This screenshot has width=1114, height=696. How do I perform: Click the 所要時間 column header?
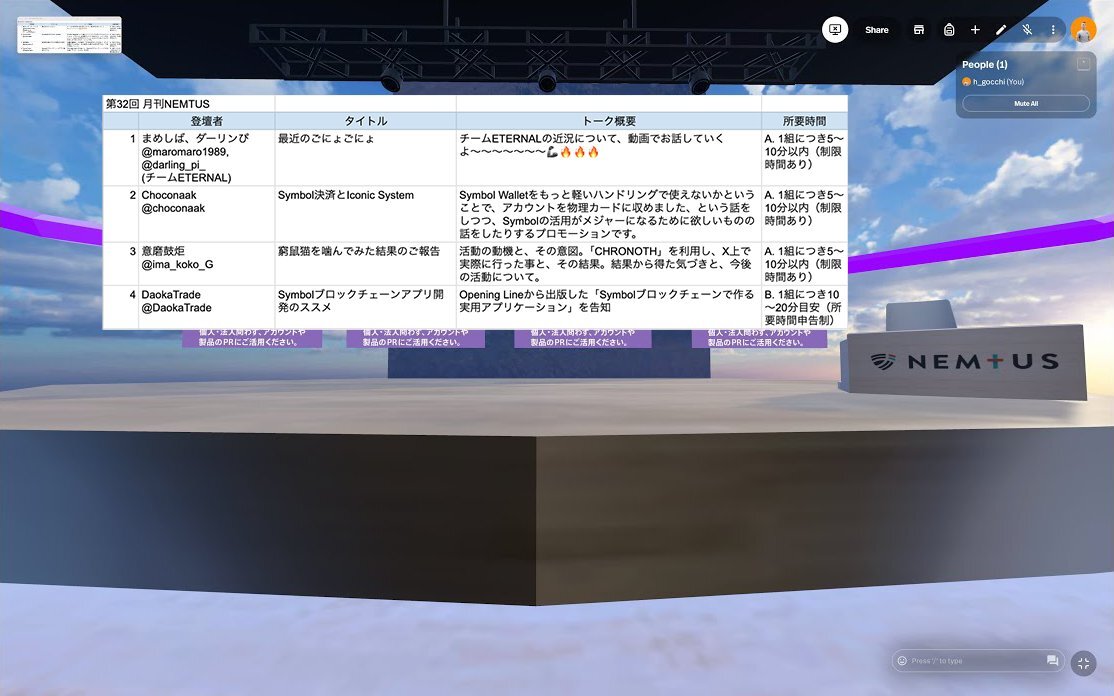(804, 121)
